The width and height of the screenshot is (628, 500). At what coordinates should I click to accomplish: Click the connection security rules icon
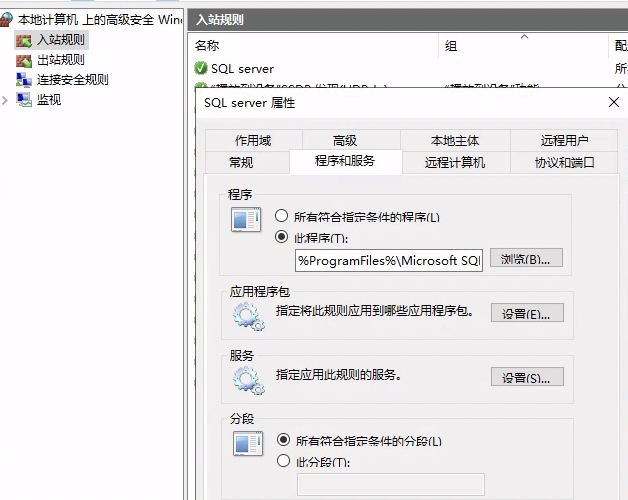pyautogui.click(x=24, y=80)
